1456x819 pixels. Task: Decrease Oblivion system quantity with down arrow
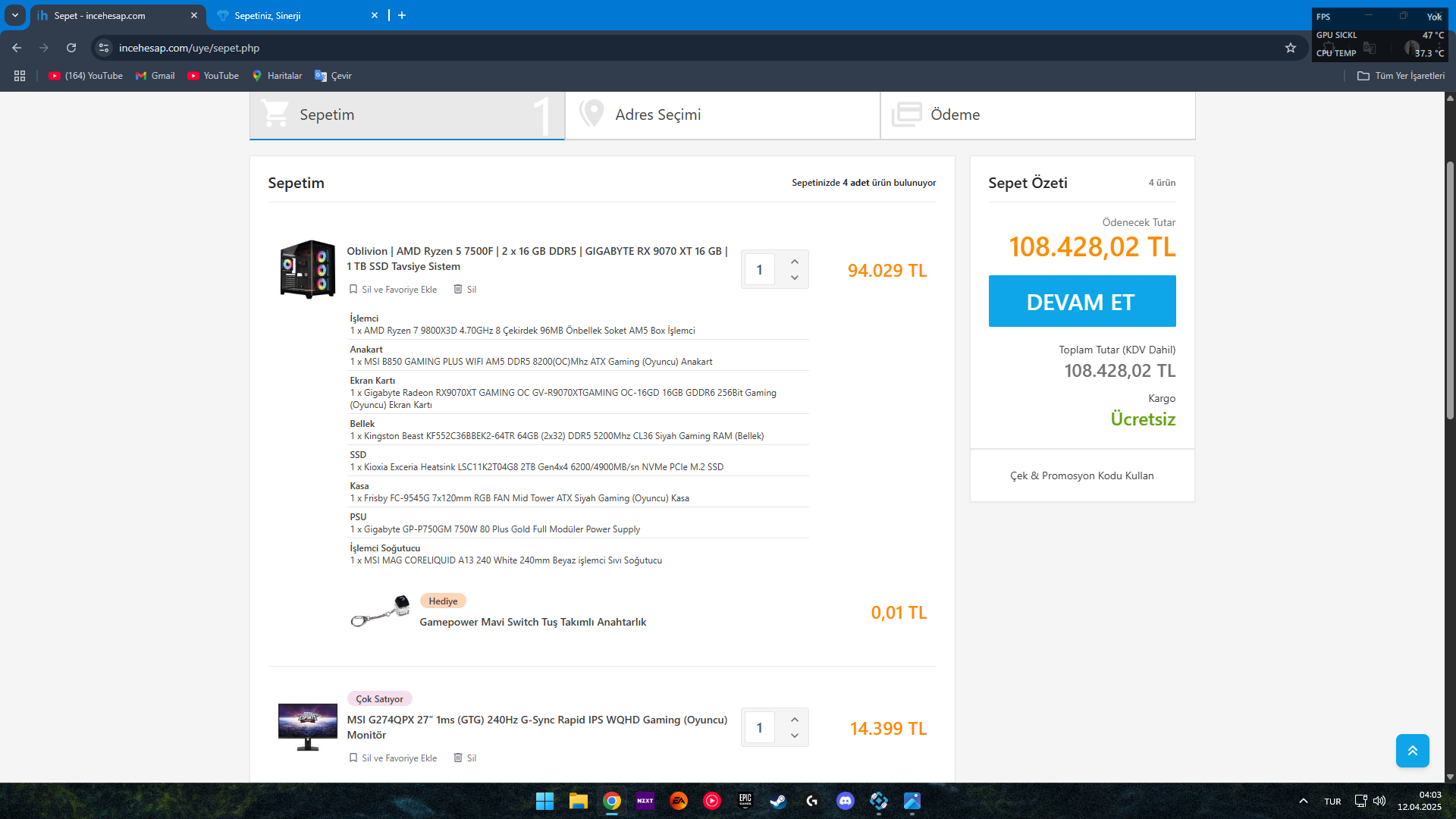pos(794,278)
